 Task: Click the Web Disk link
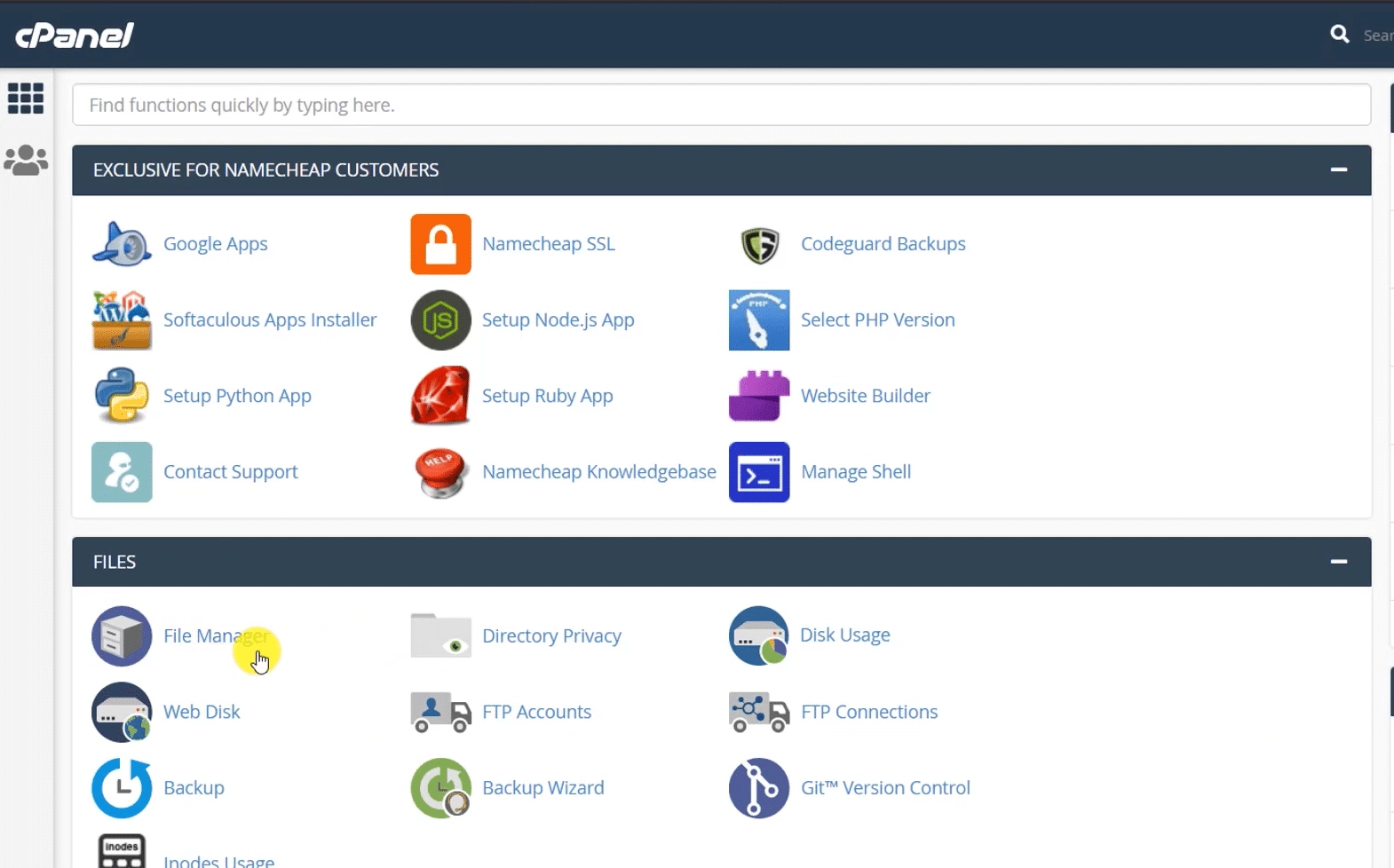[x=202, y=712]
